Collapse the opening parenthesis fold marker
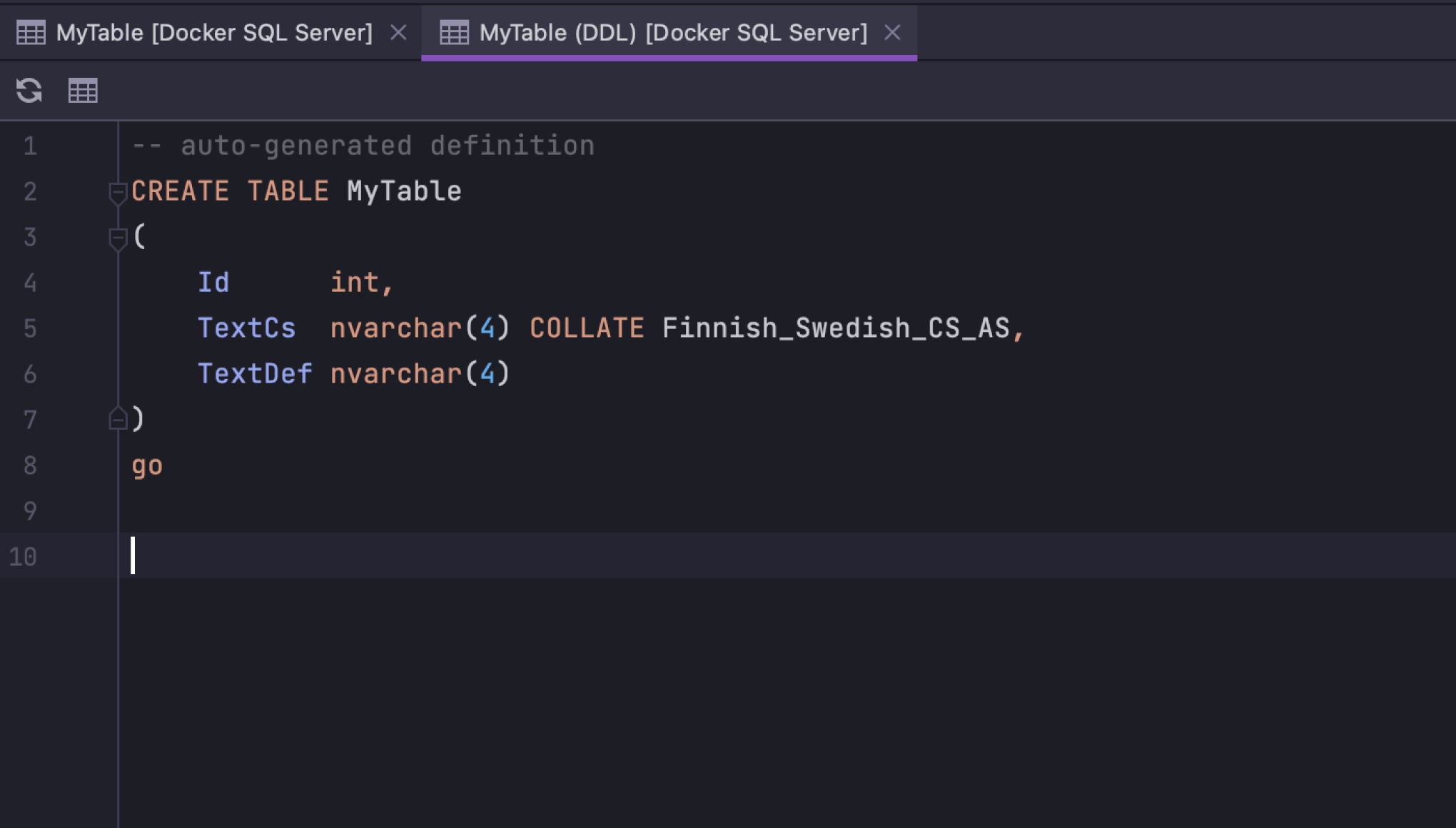 pos(118,238)
